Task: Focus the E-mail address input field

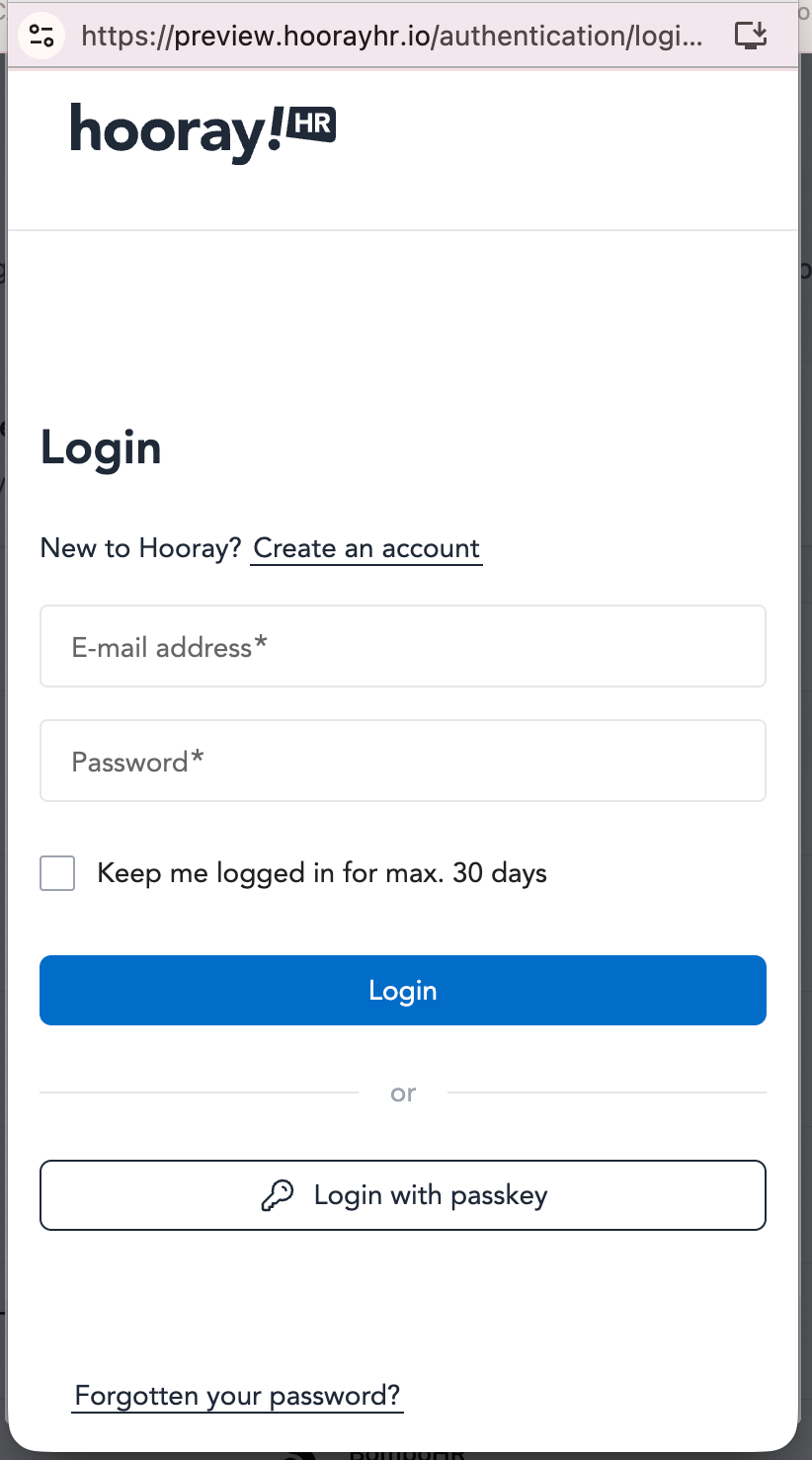Action: pos(403,647)
